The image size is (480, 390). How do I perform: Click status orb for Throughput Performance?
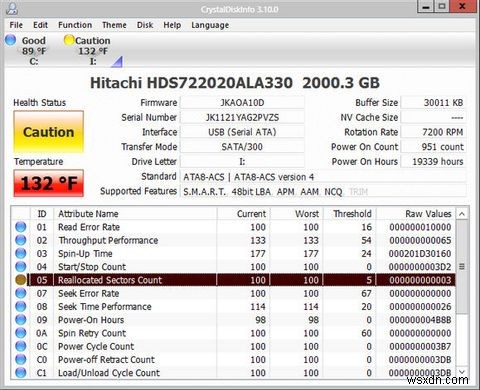(21, 240)
